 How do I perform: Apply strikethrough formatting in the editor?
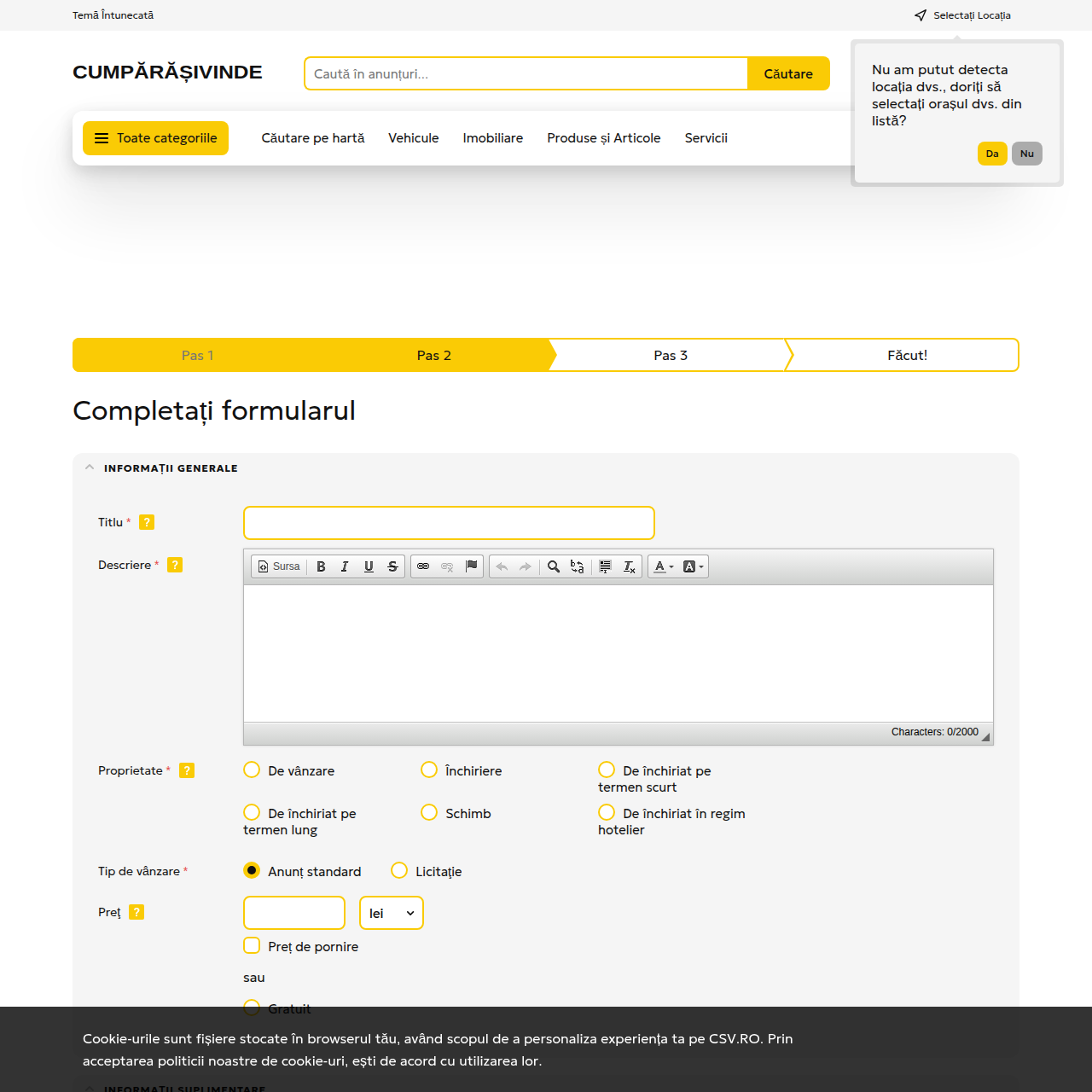[392, 566]
